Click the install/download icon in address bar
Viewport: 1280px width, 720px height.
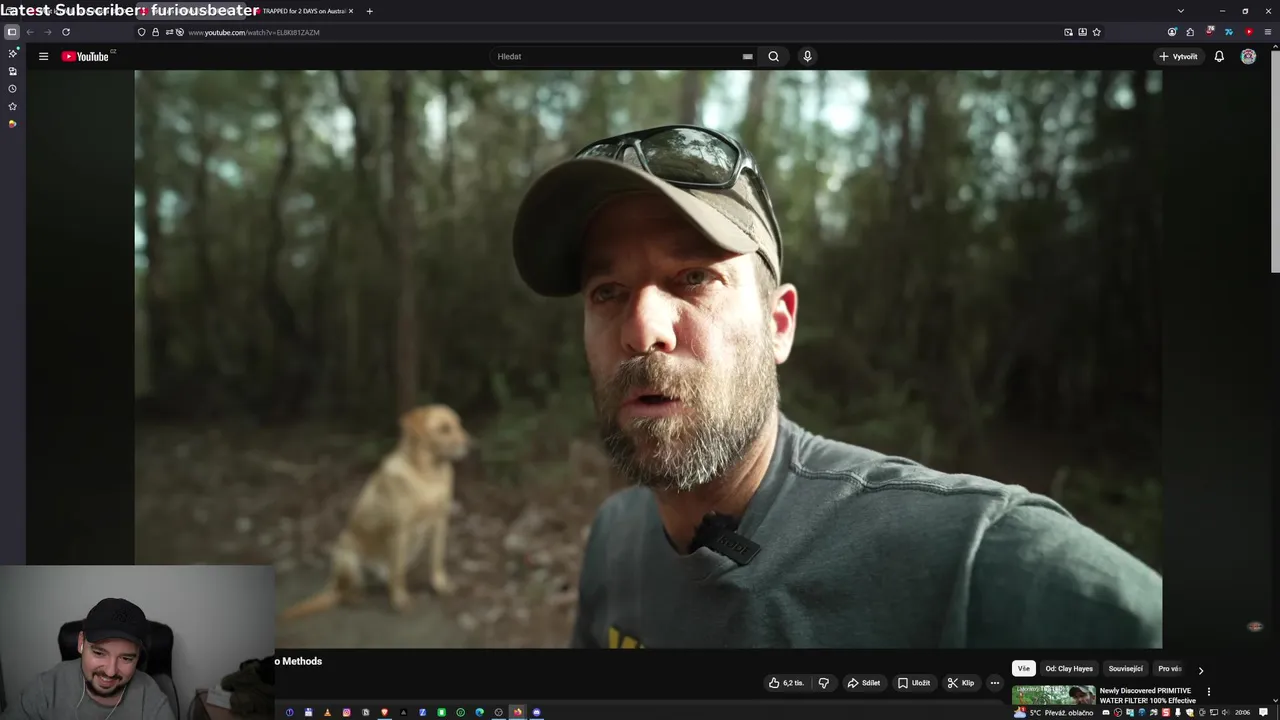(1082, 32)
